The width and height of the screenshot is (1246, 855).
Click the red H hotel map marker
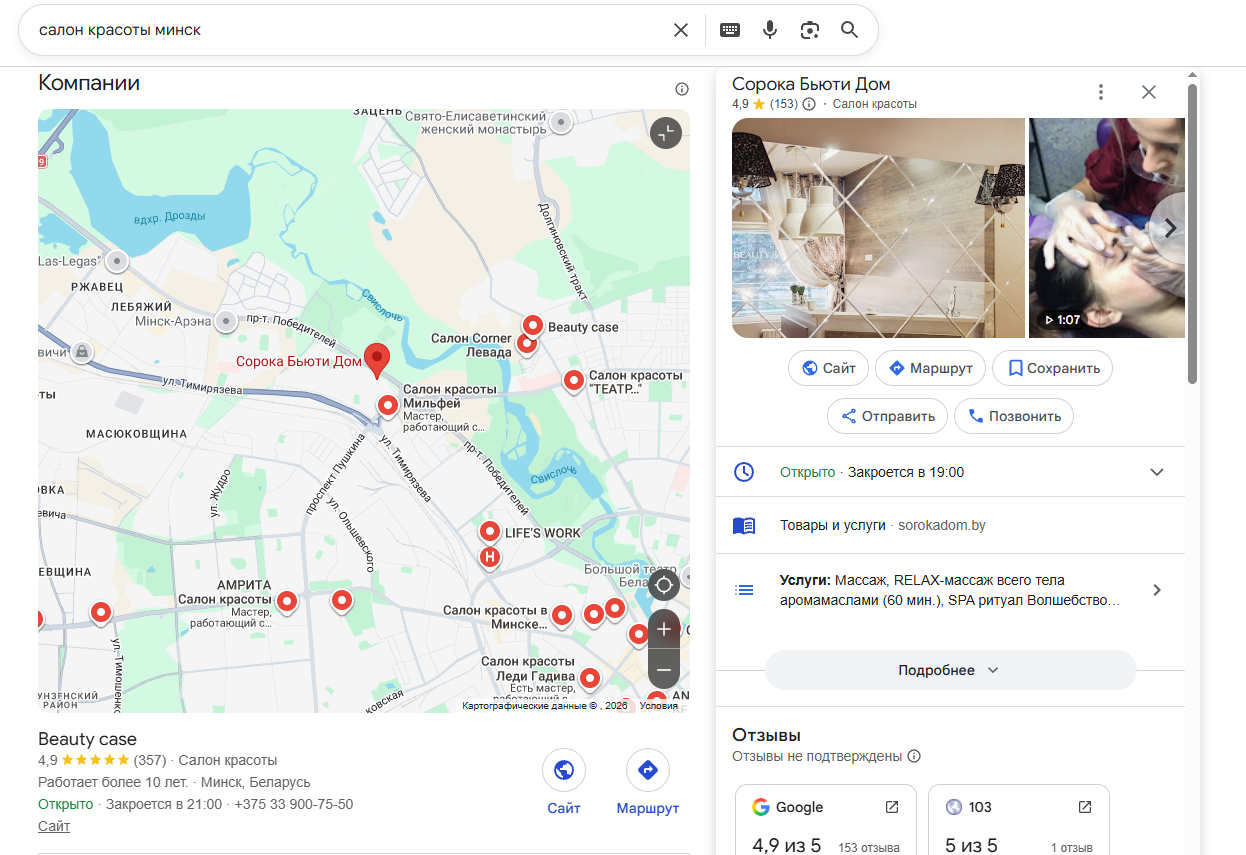click(490, 557)
